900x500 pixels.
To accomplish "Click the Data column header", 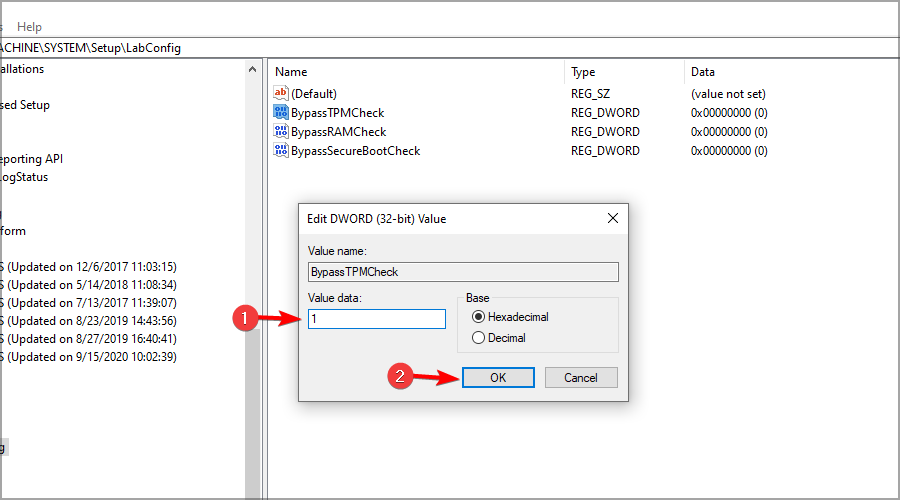I will [x=780, y=72].
